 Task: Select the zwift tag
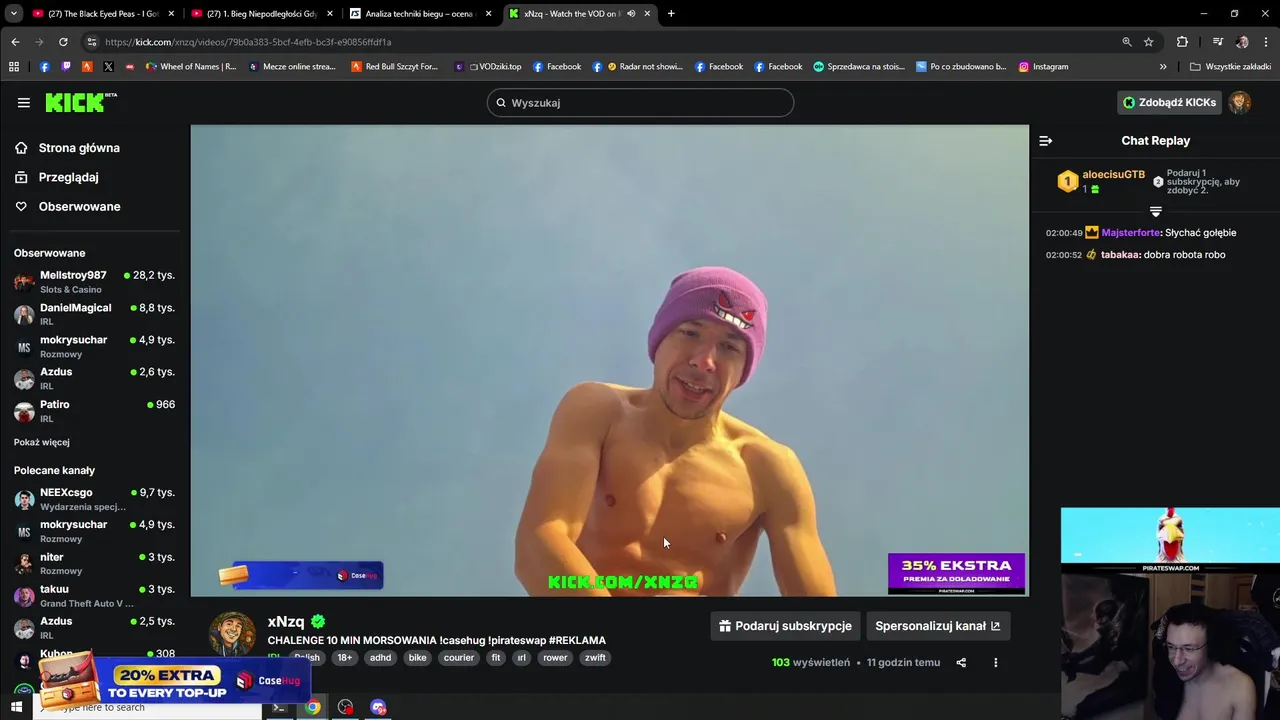pos(595,658)
